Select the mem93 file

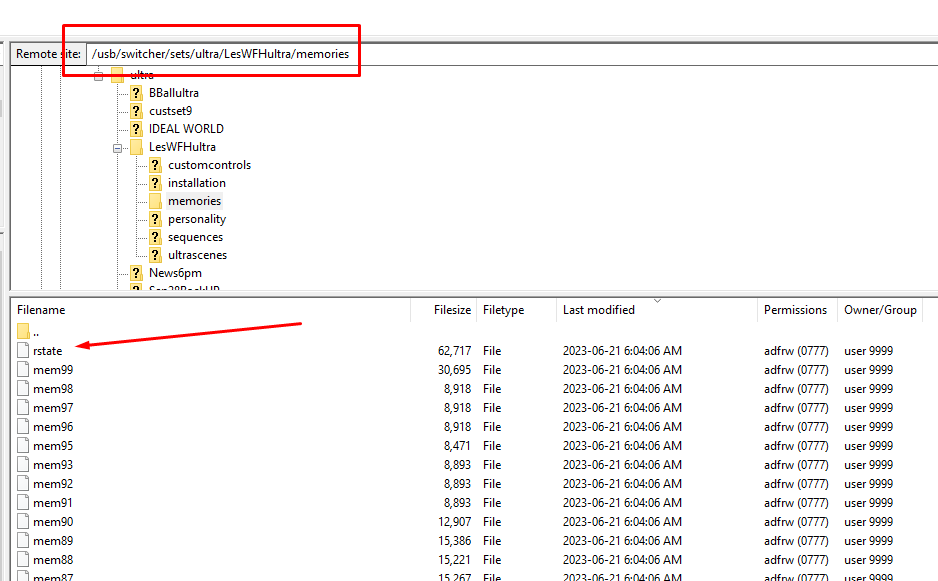point(53,465)
